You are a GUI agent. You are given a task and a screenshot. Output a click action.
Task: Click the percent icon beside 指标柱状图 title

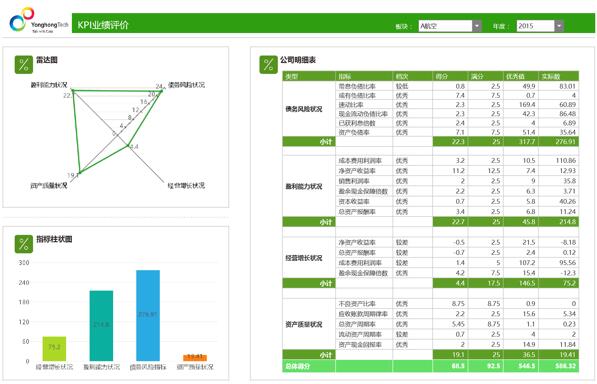24,244
